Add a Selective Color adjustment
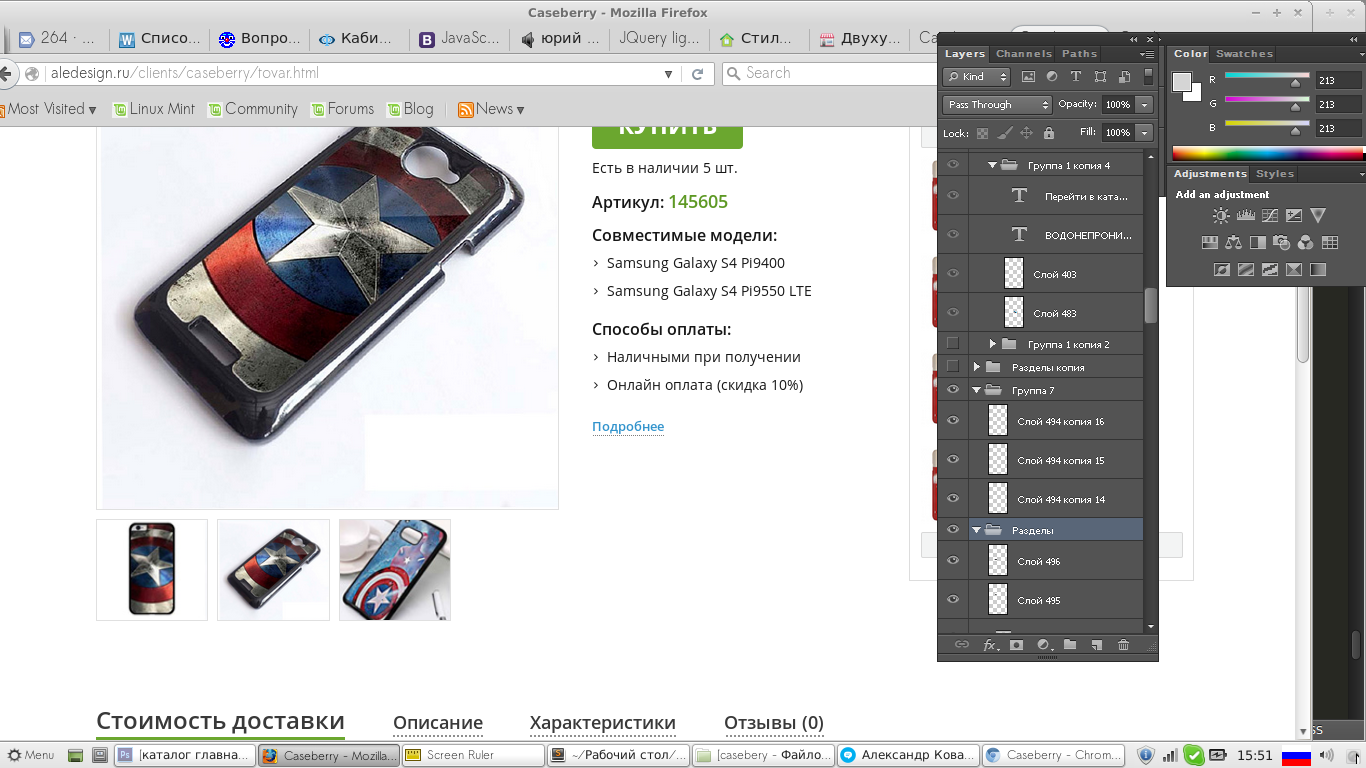1366x768 pixels. 1293,269
